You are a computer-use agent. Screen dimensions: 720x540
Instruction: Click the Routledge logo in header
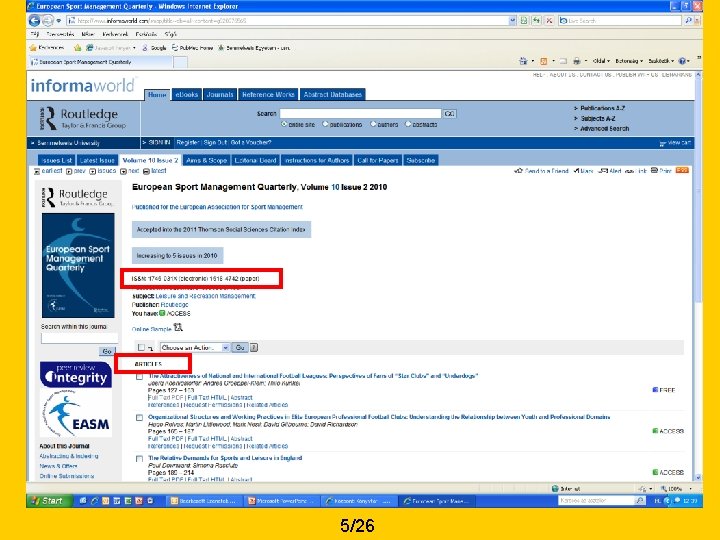83,118
